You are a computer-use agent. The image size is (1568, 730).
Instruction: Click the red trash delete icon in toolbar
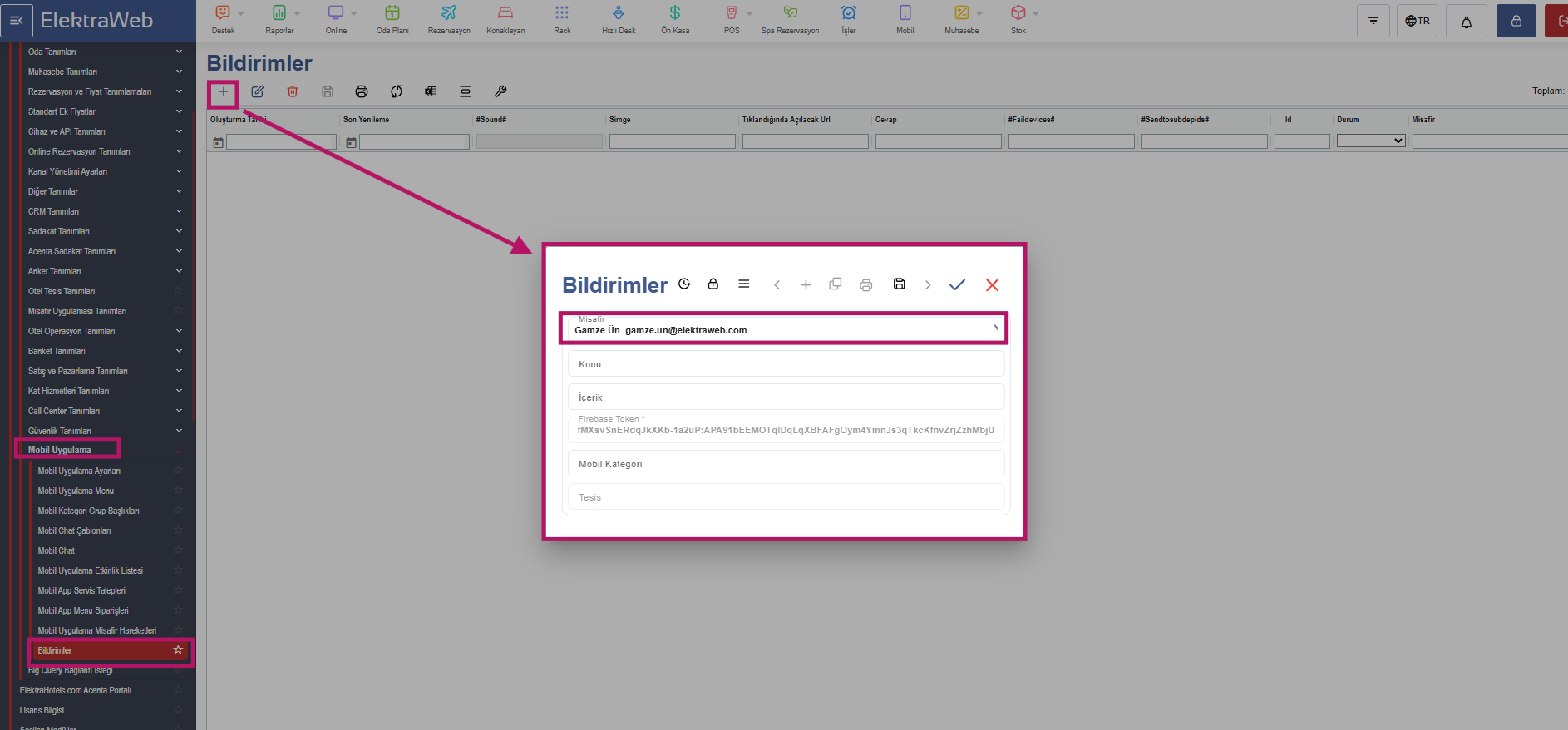click(x=293, y=92)
